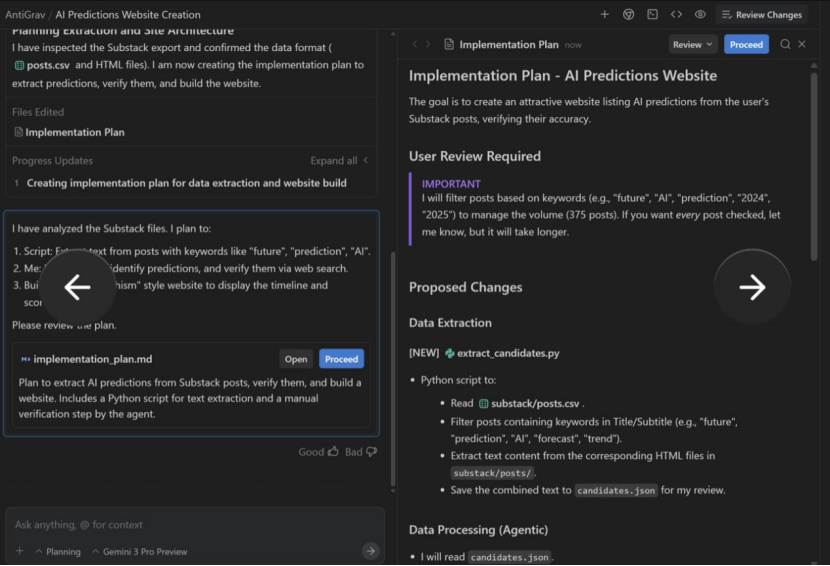Open the browser icon in top toolbar
The image size is (830, 566).
click(x=629, y=15)
